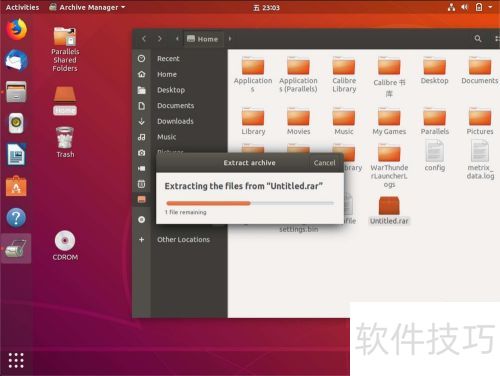Select the My Games folder
The height and width of the screenshot is (376, 500).
[389, 121]
